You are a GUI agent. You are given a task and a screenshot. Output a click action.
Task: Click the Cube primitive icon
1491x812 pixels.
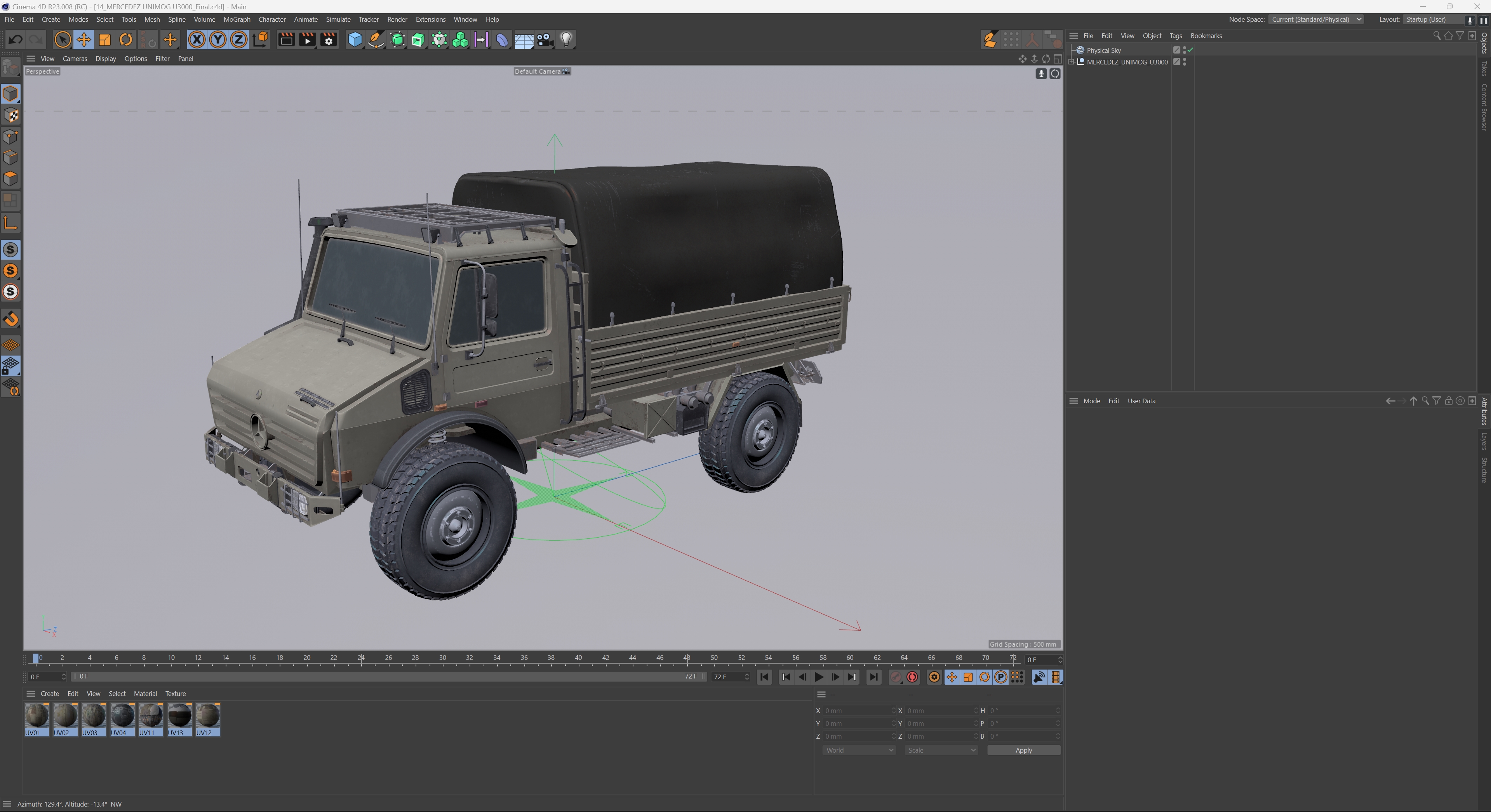coord(354,39)
